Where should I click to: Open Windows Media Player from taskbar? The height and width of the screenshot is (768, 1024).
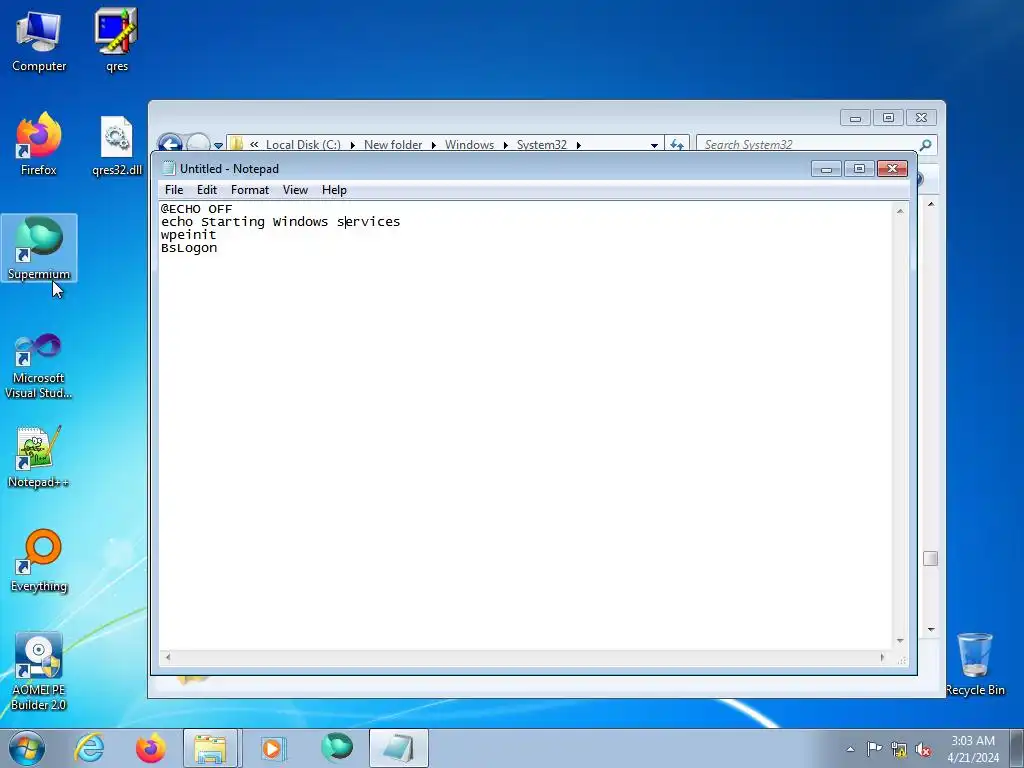pyautogui.click(x=272, y=748)
